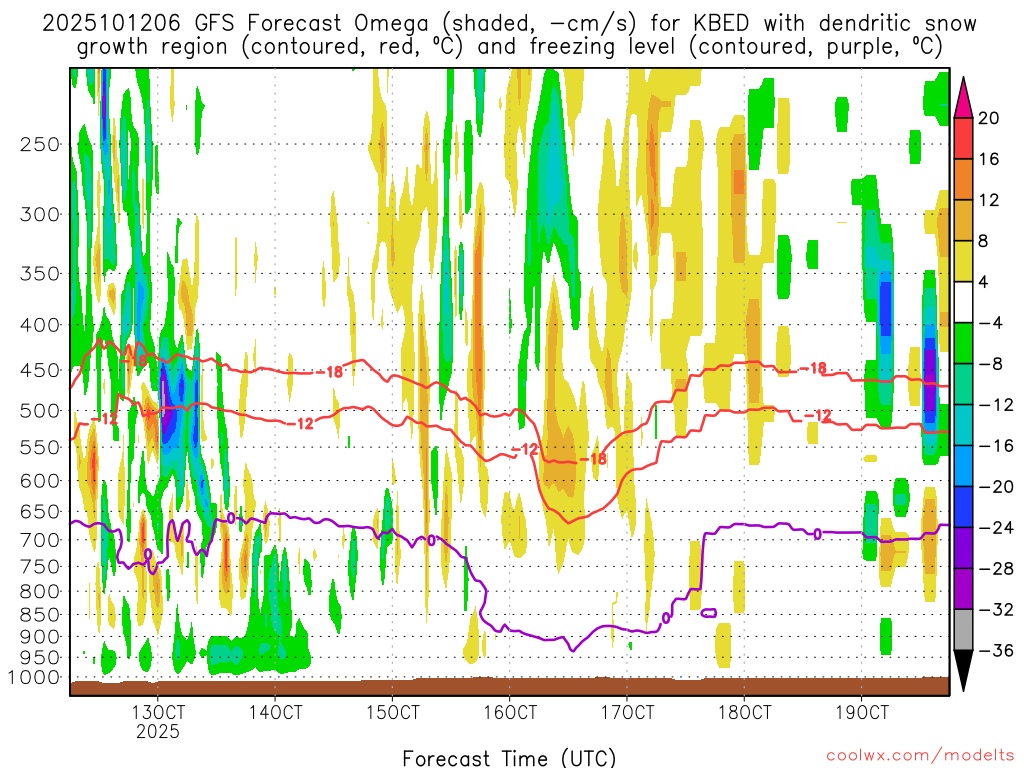
Task: Select the '1000' pressure level label
Action: 35,678
